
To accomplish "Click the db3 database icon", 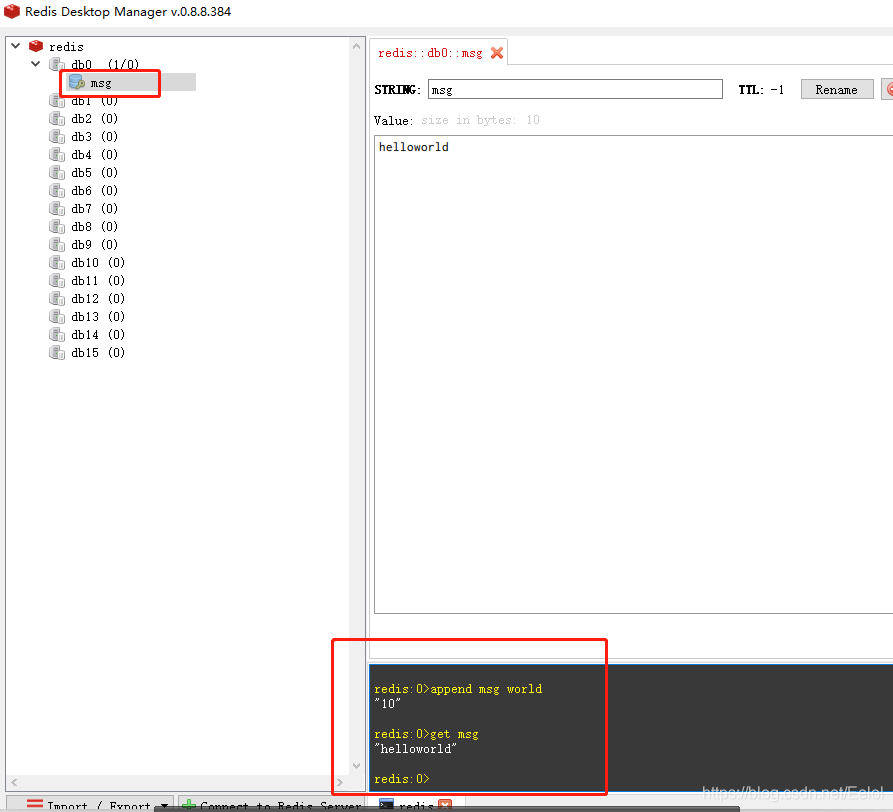I will tap(57, 137).
